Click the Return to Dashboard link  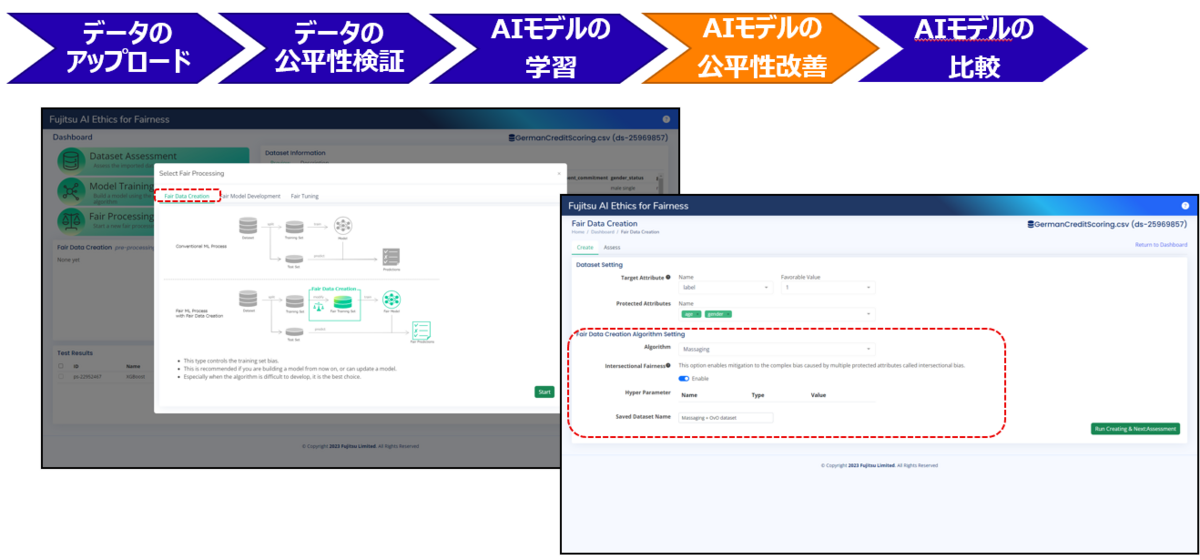(x=1161, y=245)
